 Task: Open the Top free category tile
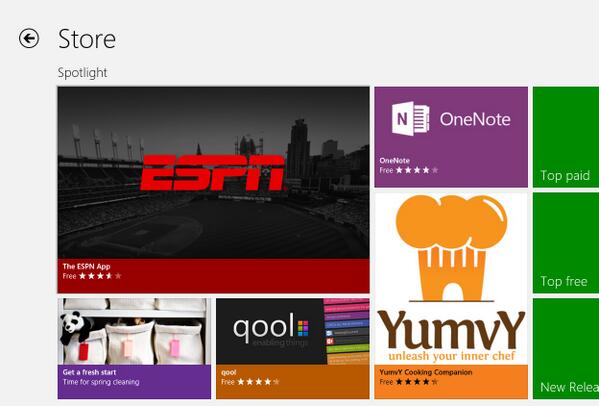point(566,243)
